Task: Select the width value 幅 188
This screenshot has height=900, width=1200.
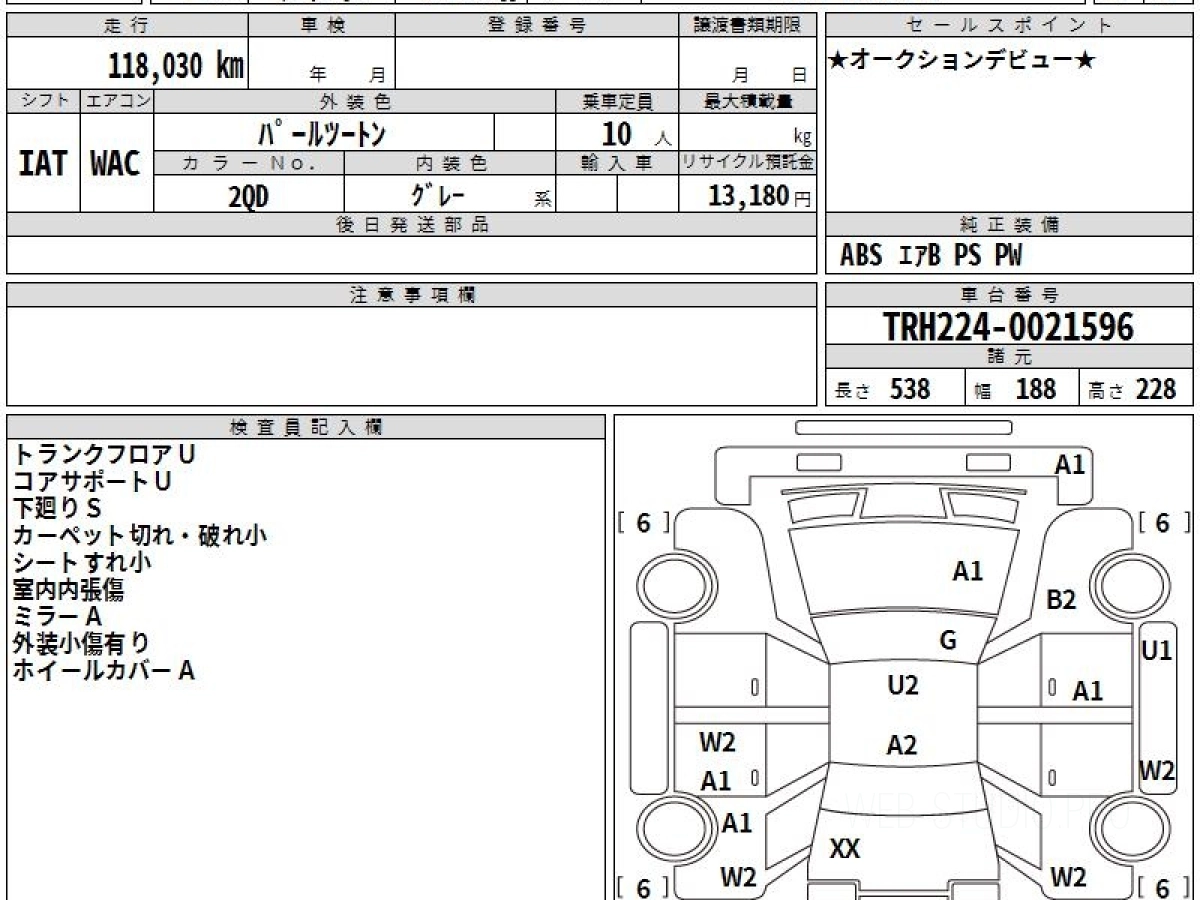Action: pos(1015,389)
